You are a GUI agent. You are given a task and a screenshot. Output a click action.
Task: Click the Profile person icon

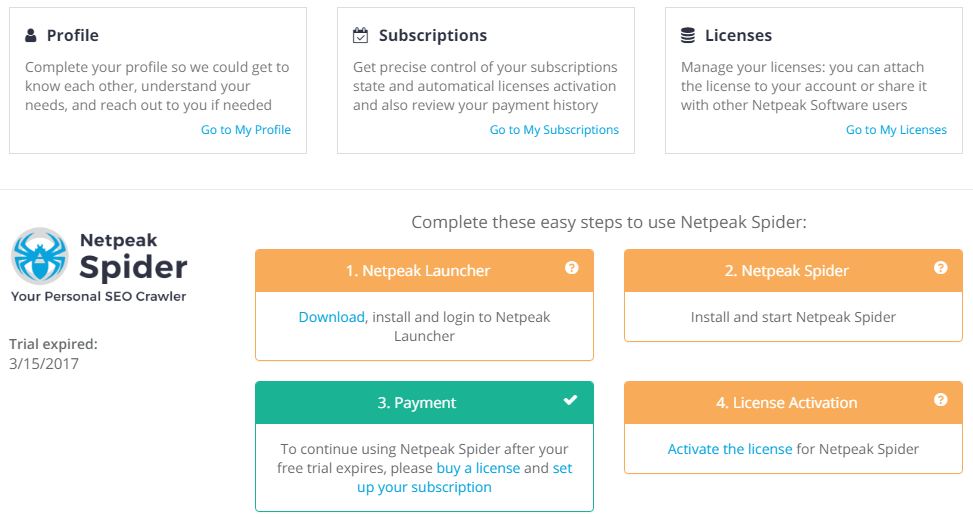[30, 35]
